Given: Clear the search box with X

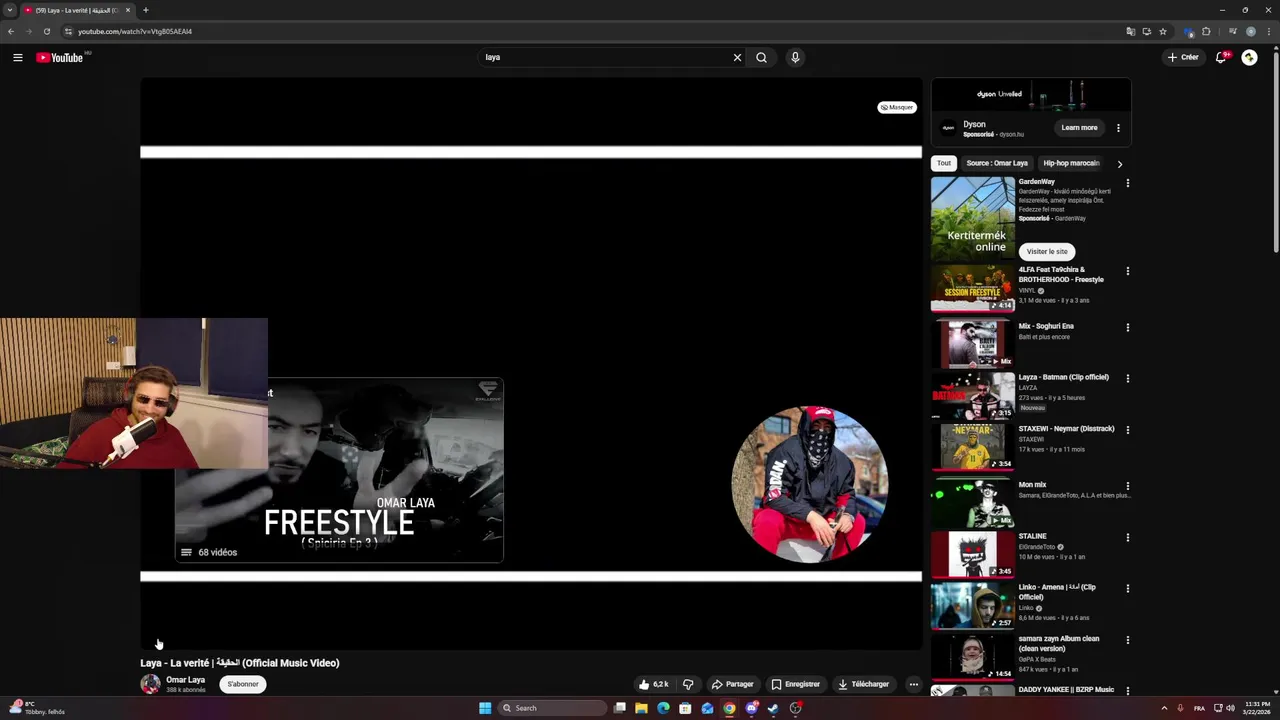Looking at the screenshot, I should tap(737, 57).
